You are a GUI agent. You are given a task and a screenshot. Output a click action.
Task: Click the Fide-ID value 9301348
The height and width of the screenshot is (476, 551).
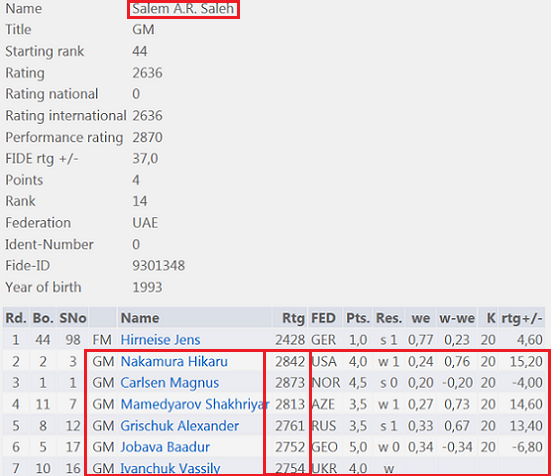(x=158, y=266)
